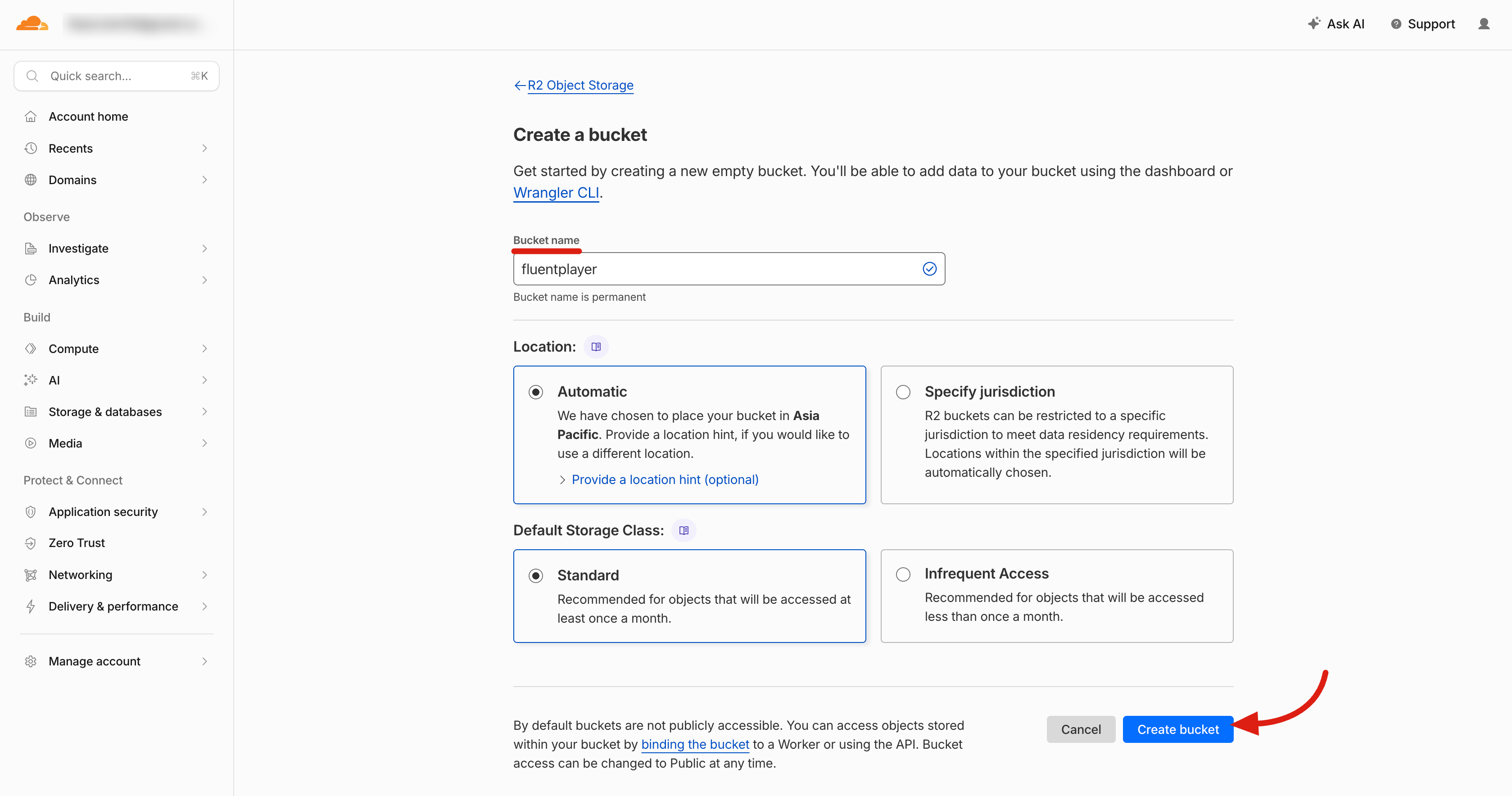This screenshot has width=1512, height=796.
Task: Expand the Investigate chevron
Action: (x=204, y=249)
